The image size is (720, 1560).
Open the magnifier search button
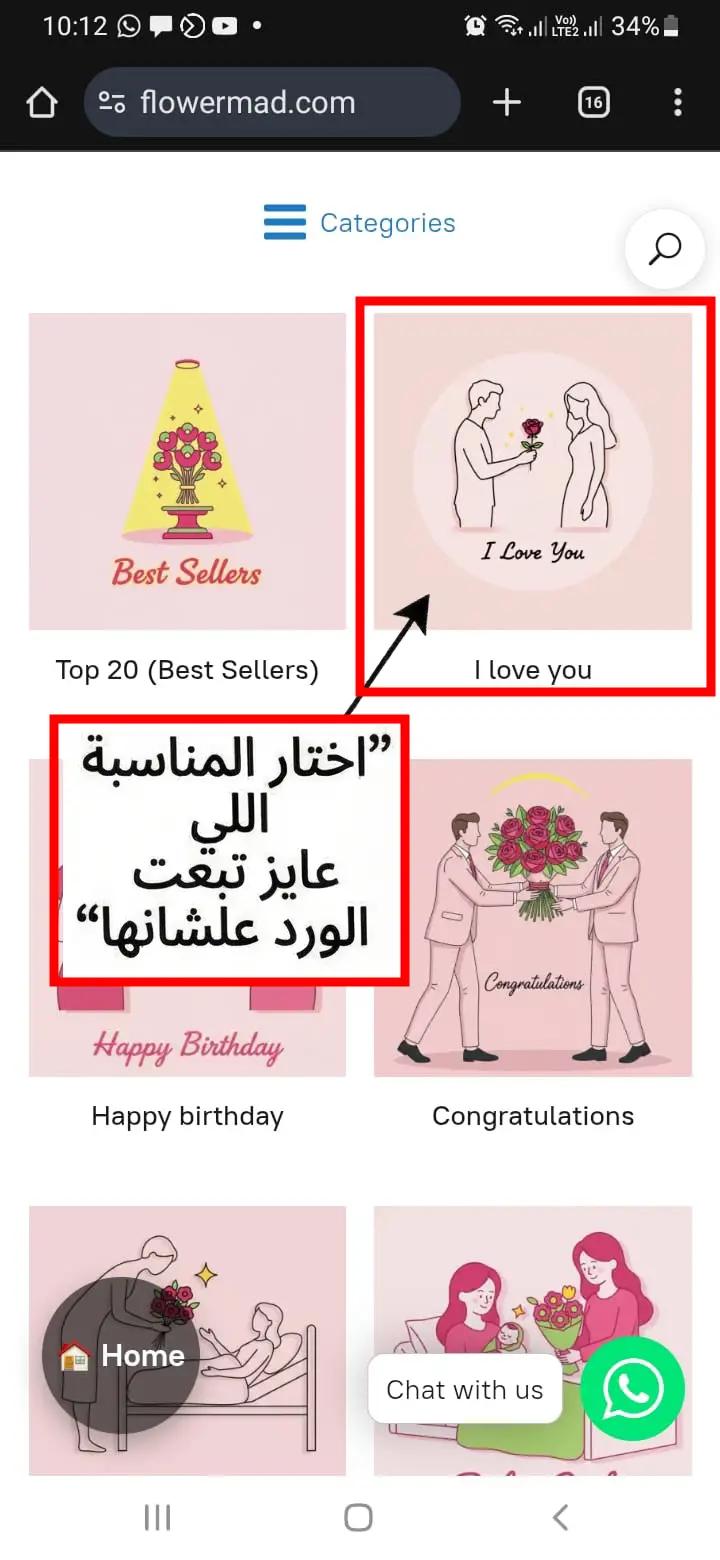[665, 248]
